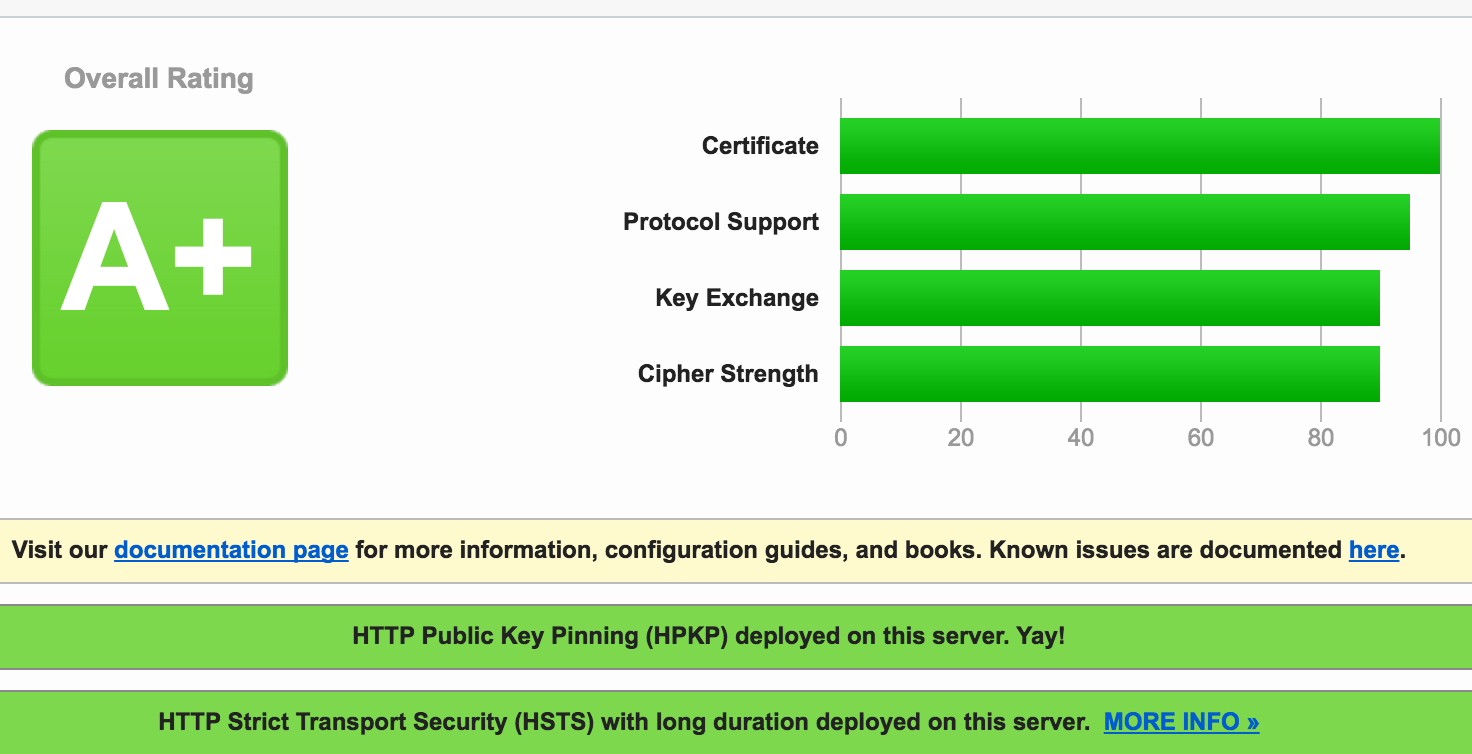Viewport: 1472px width, 754px height.
Task: Click the yellow documentation info banner
Action: (x=735, y=550)
